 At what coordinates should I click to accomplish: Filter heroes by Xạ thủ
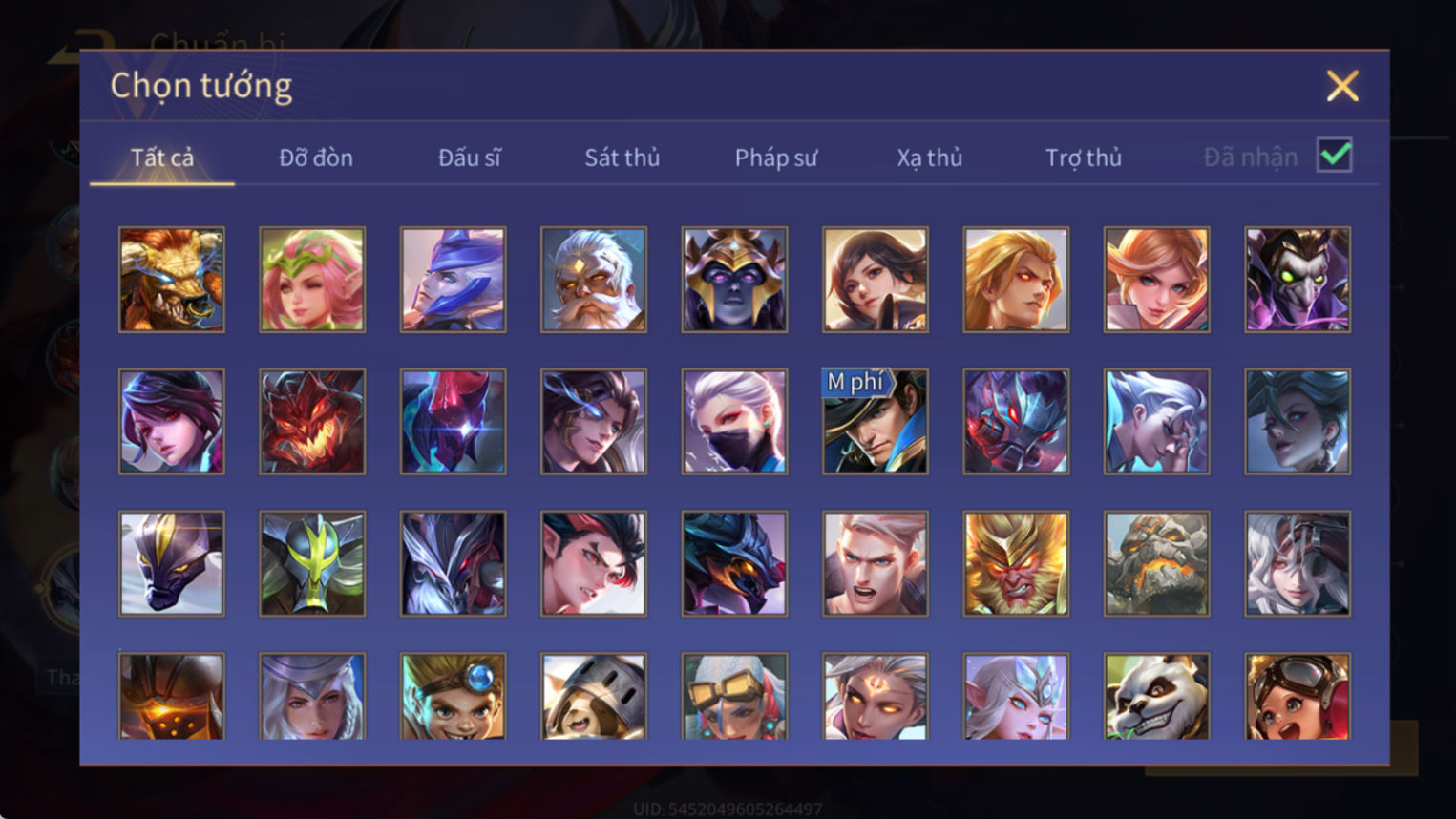pos(930,157)
